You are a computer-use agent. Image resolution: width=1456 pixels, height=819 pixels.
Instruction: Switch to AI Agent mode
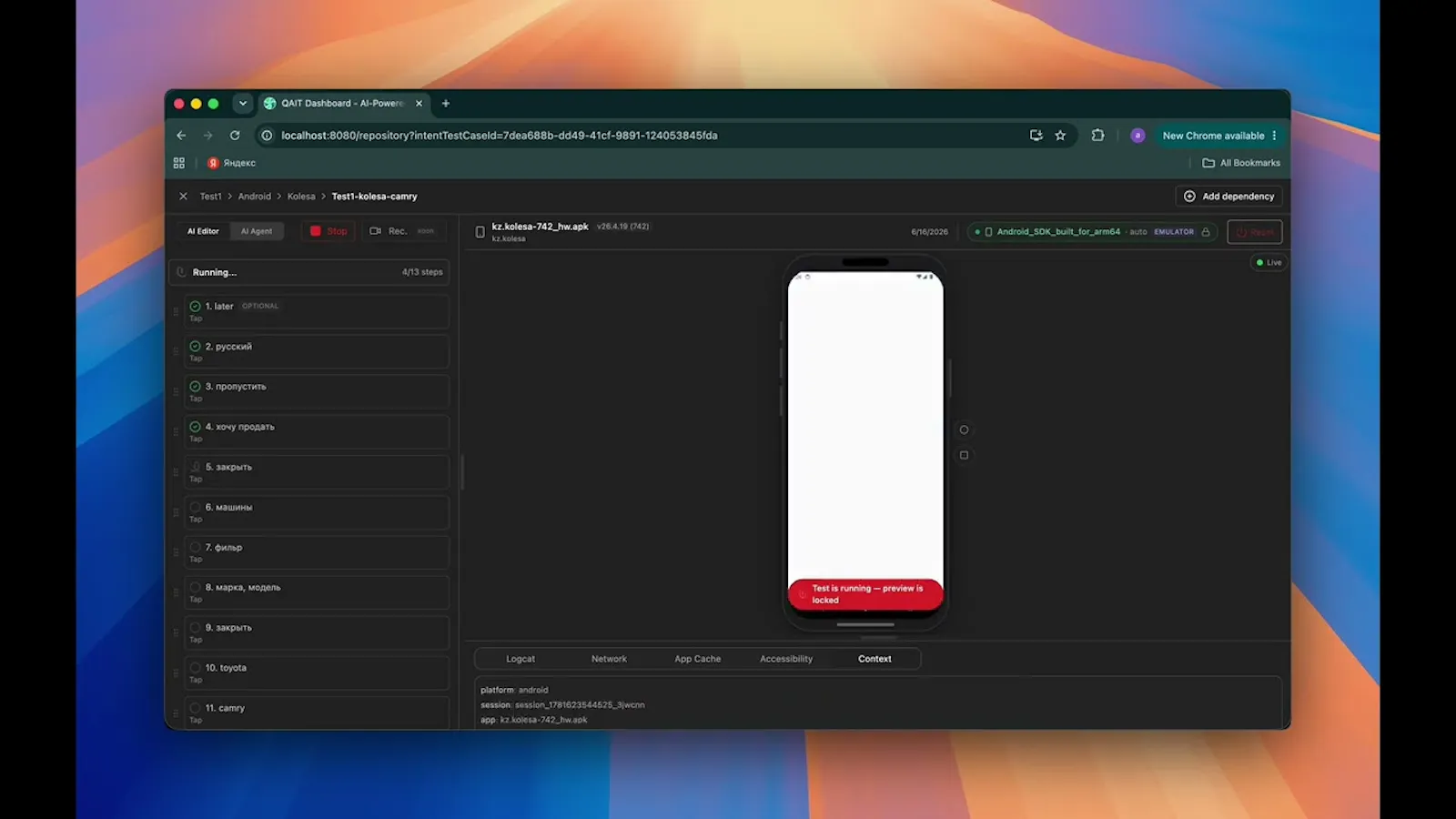(x=257, y=231)
